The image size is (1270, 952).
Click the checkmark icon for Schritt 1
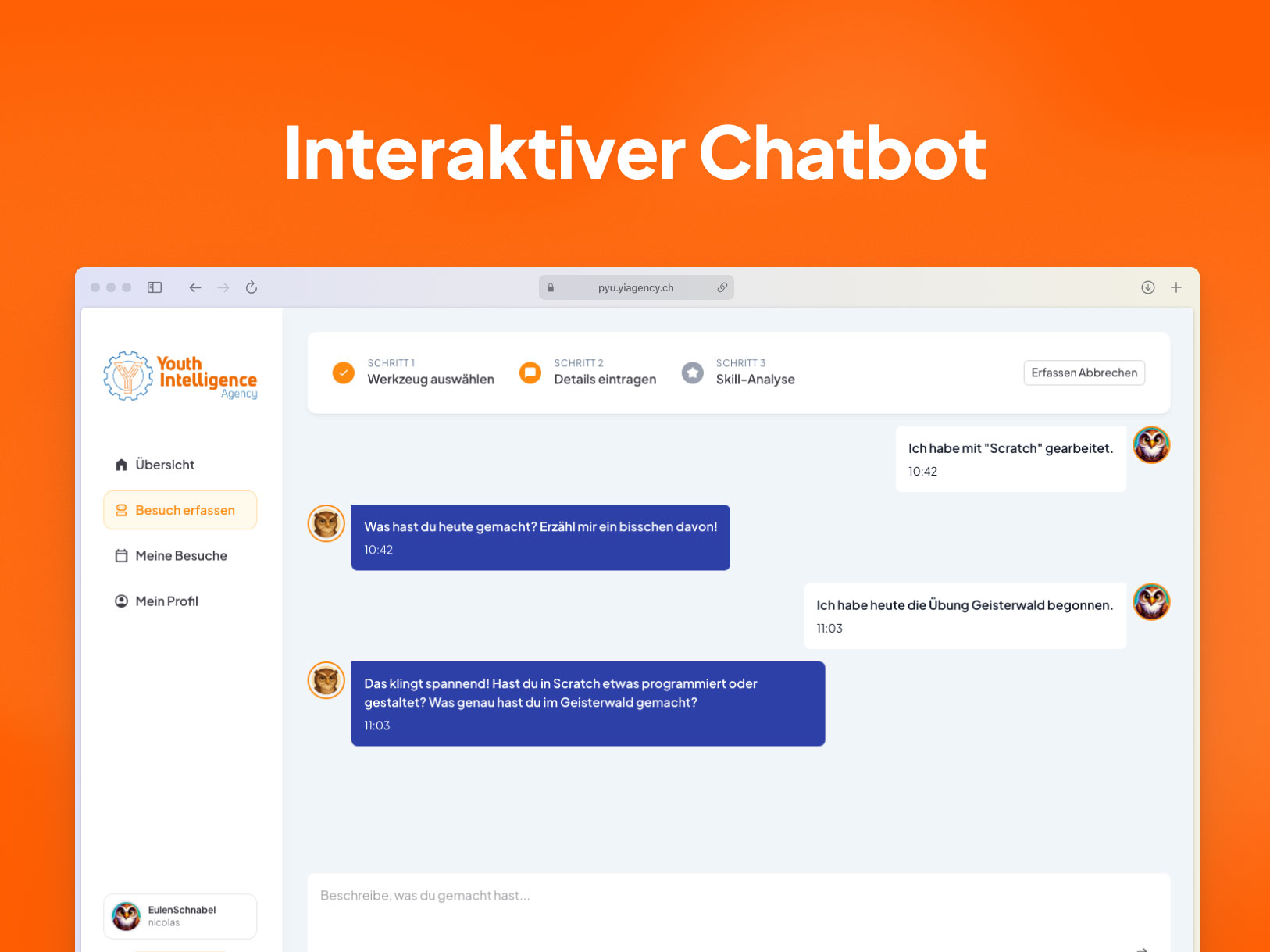pos(344,373)
